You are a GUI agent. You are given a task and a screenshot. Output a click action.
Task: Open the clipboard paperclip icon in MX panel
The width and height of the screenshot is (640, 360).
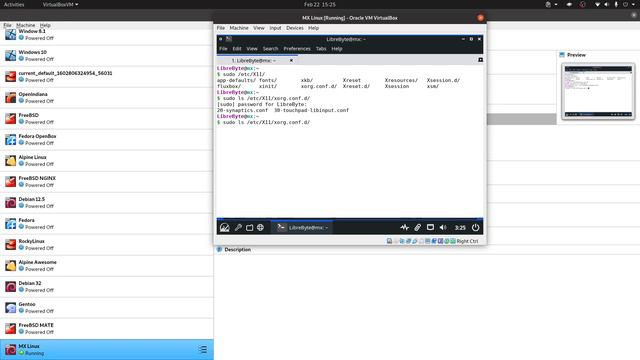417,227
